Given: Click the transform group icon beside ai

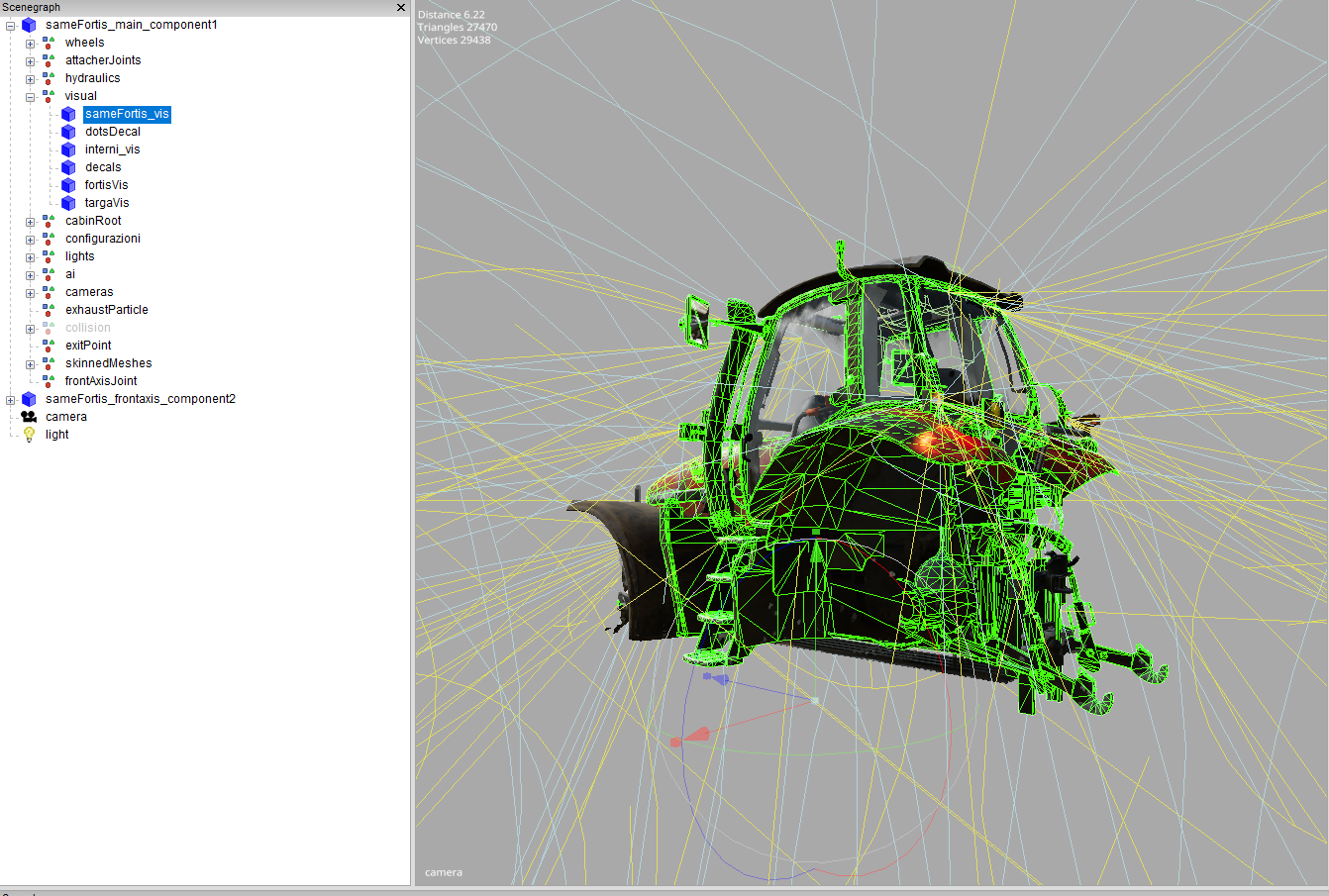Looking at the screenshot, I should click(49, 274).
